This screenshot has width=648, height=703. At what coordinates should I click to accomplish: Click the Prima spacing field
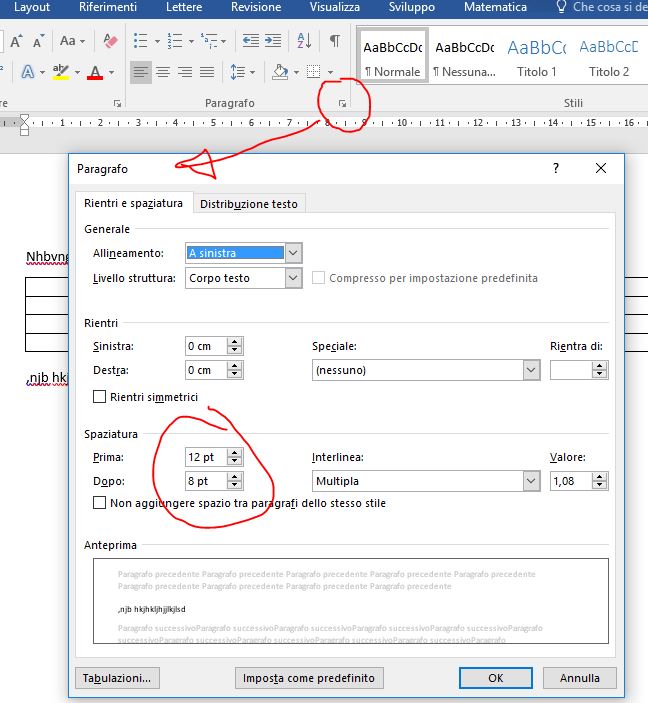tap(206, 457)
